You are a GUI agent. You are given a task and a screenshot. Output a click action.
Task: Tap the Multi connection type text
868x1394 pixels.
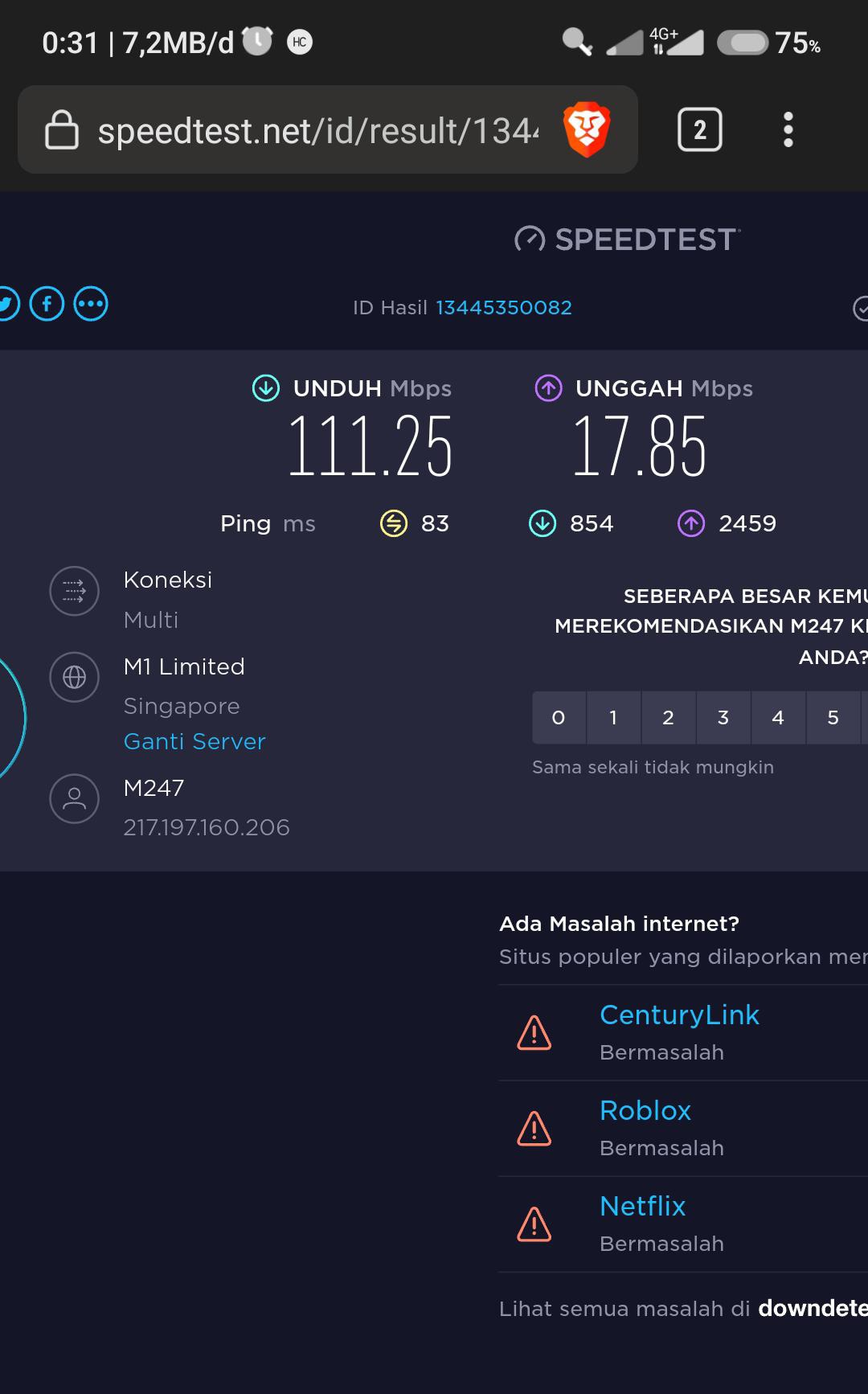[151, 620]
